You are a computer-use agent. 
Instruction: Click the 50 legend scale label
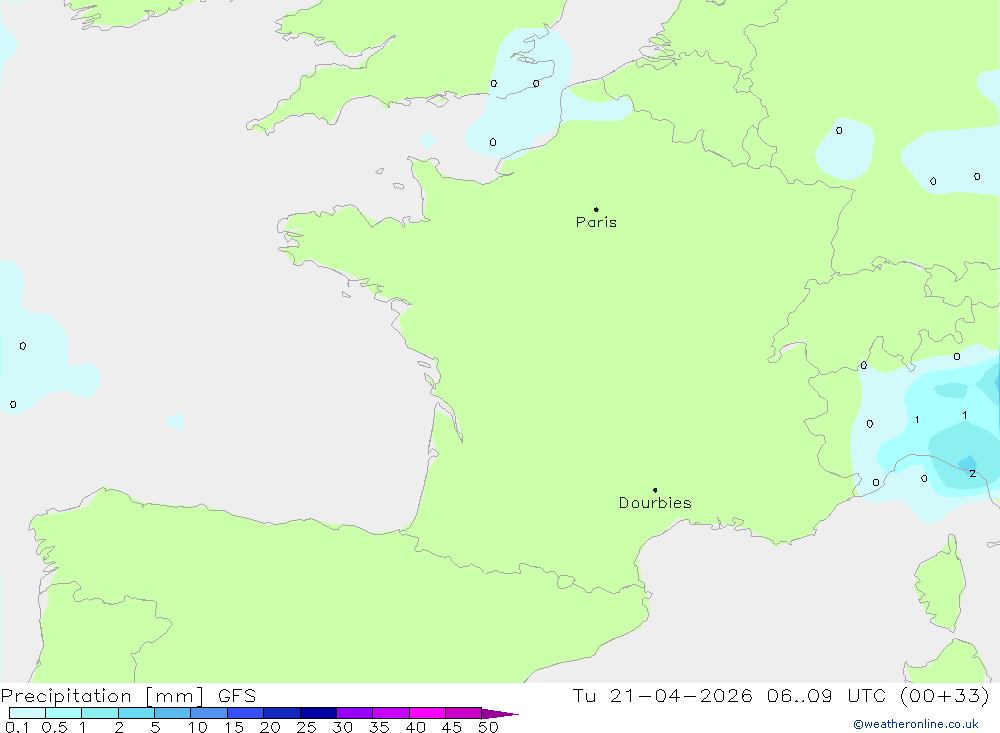pyautogui.click(x=488, y=727)
